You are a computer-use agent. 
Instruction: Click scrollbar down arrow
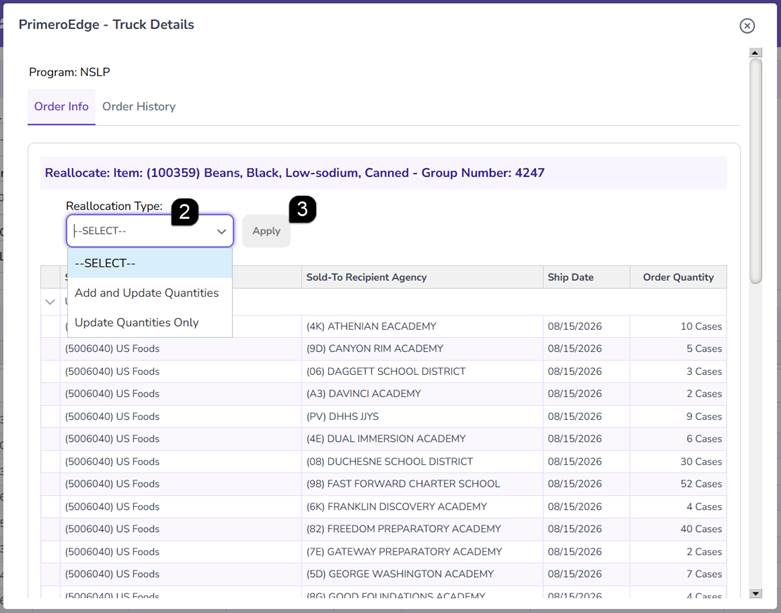(x=756, y=593)
